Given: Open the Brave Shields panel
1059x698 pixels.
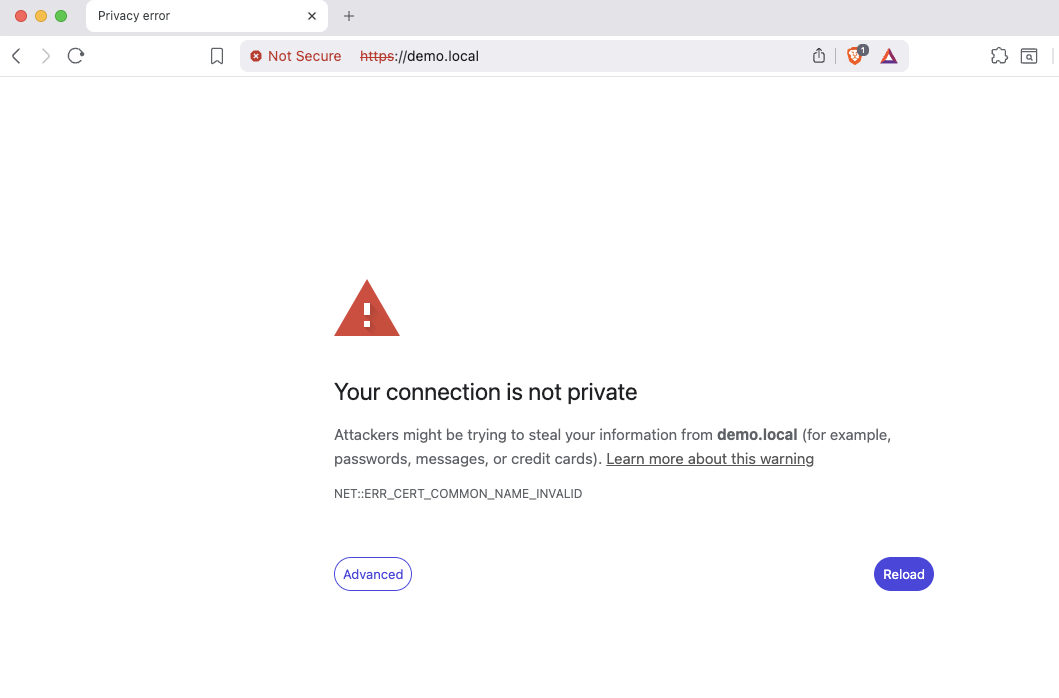Looking at the screenshot, I should (x=855, y=56).
